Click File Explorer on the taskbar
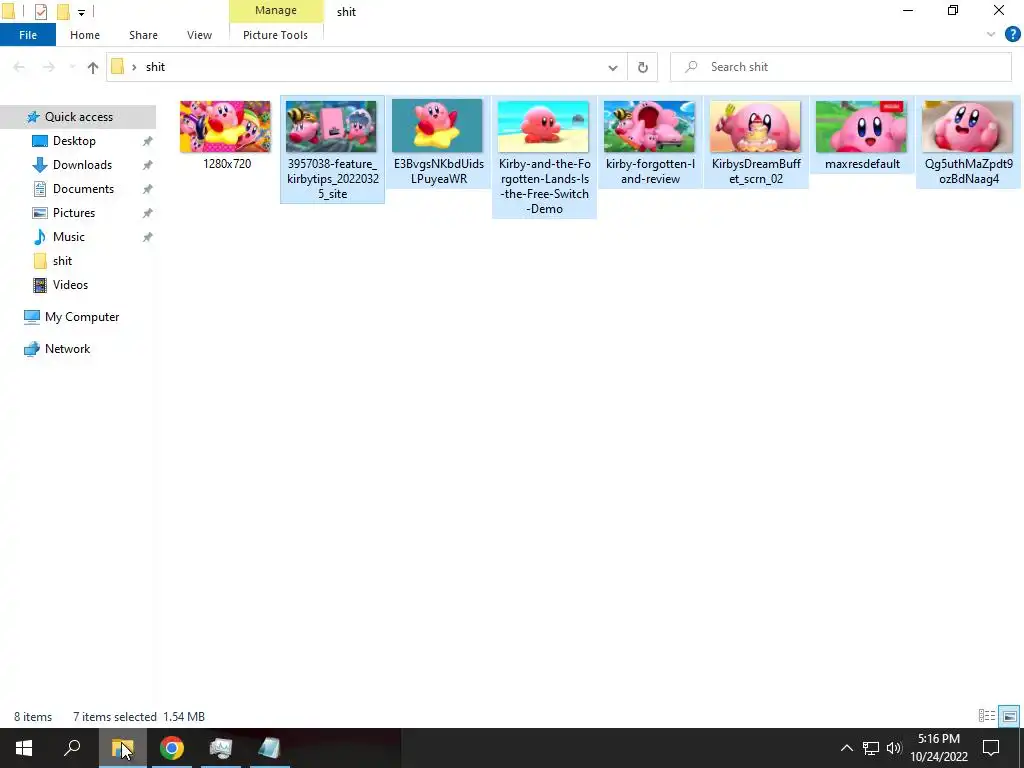The image size is (1024, 768). [x=122, y=748]
